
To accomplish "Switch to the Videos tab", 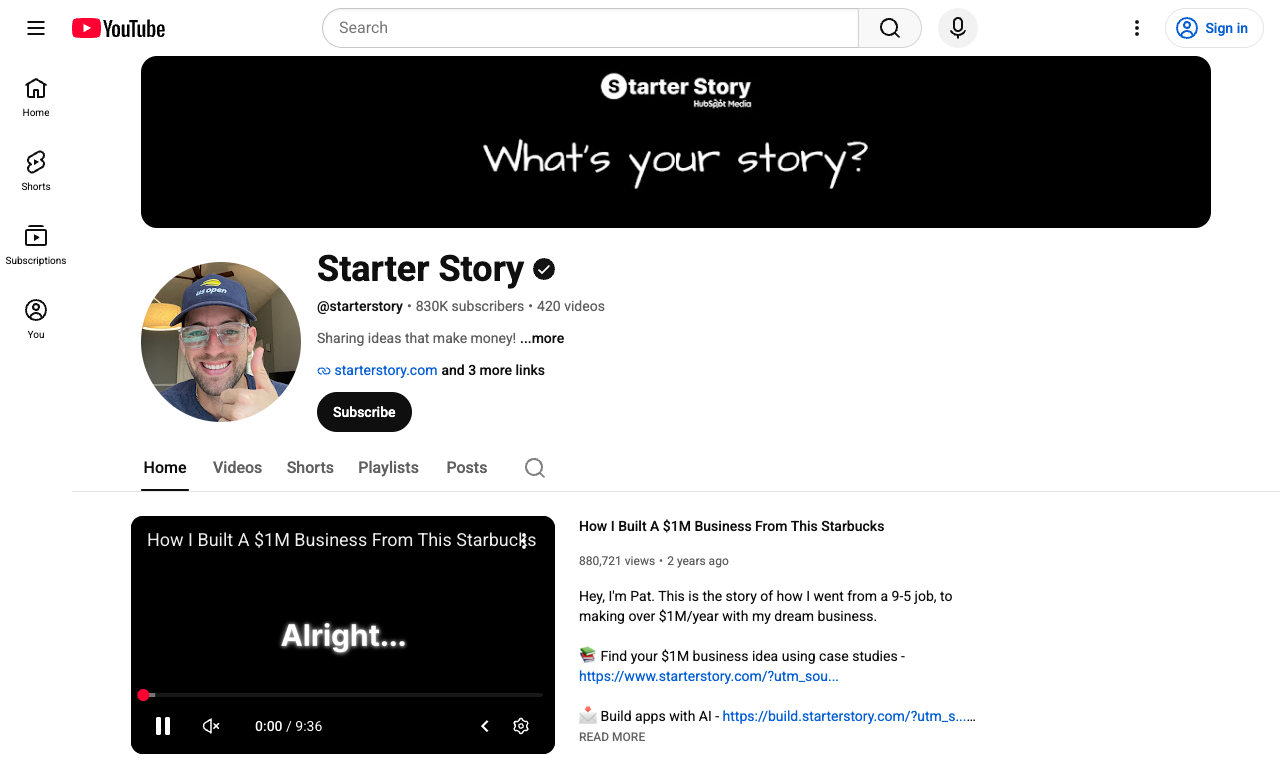I will coord(237,467).
